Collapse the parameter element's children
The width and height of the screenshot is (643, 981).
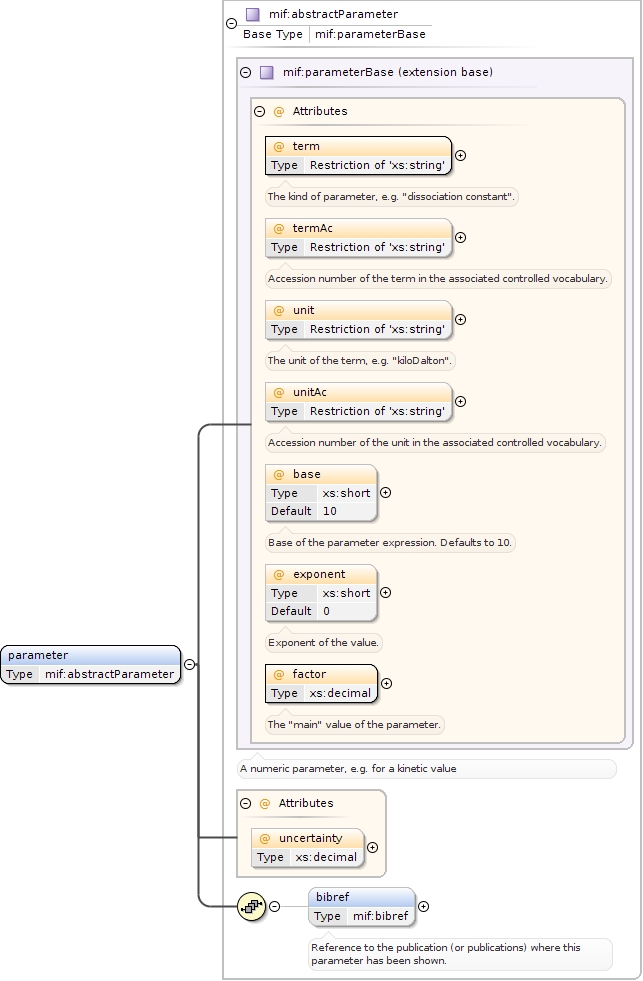[189, 663]
